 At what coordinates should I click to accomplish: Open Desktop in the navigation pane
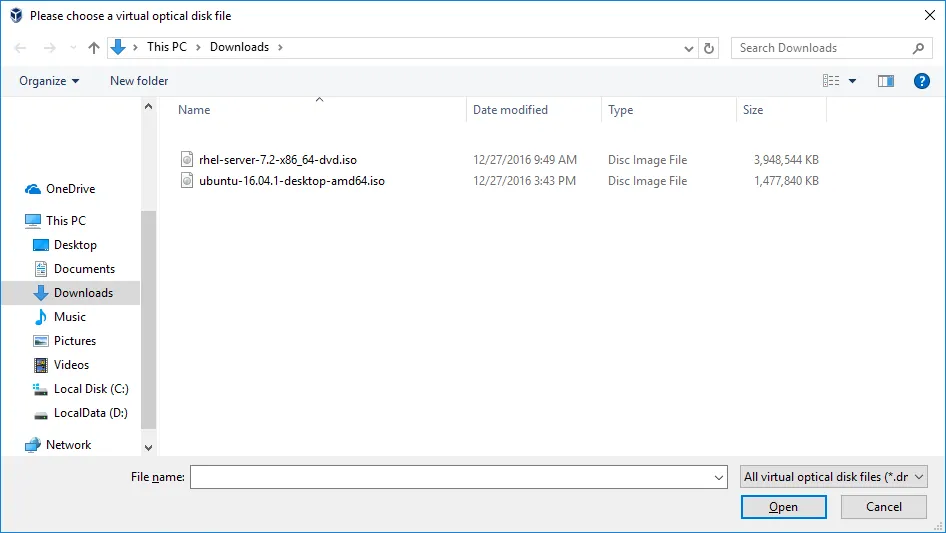click(x=75, y=245)
